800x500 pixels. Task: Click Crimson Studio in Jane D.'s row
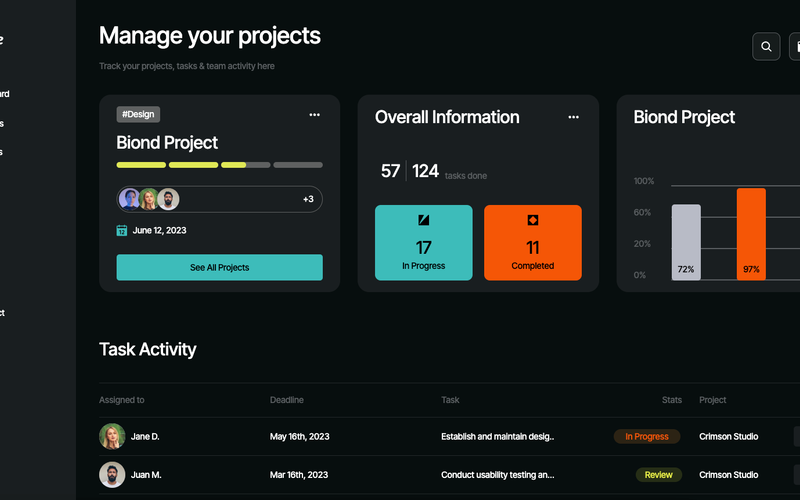pyautogui.click(x=729, y=436)
